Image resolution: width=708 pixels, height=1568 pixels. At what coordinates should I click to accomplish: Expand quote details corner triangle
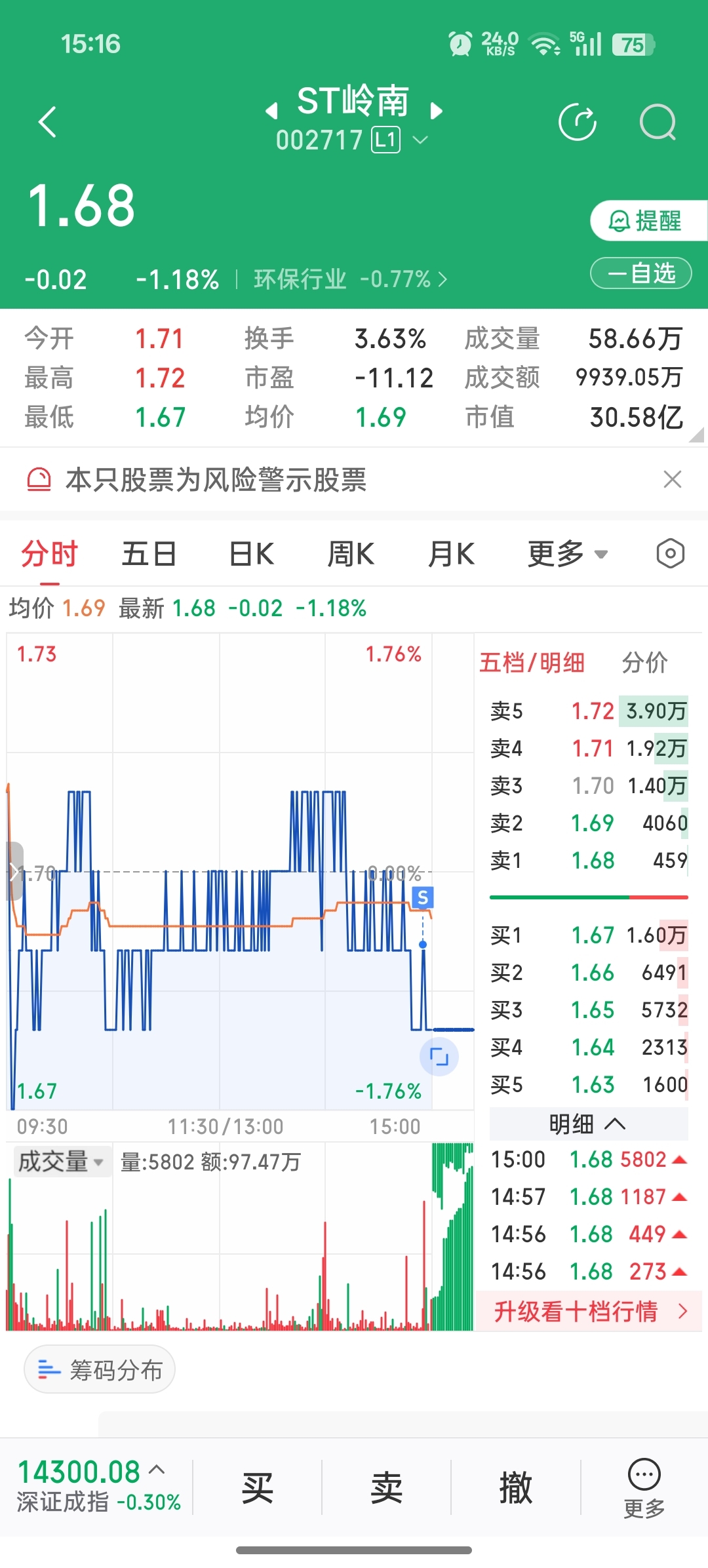[x=698, y=435]
